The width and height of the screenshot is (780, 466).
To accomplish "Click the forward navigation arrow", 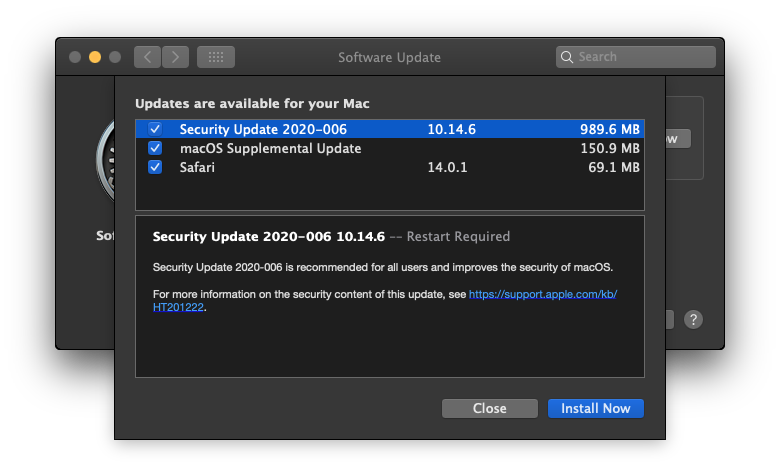I will pos(175,57).
